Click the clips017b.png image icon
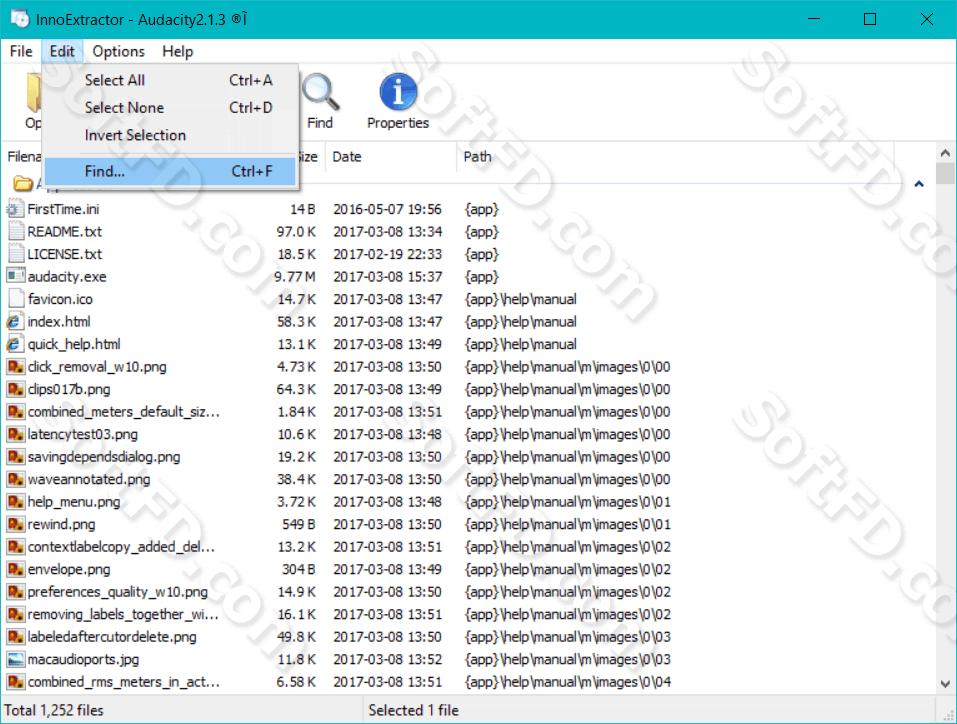 point(15,389)
